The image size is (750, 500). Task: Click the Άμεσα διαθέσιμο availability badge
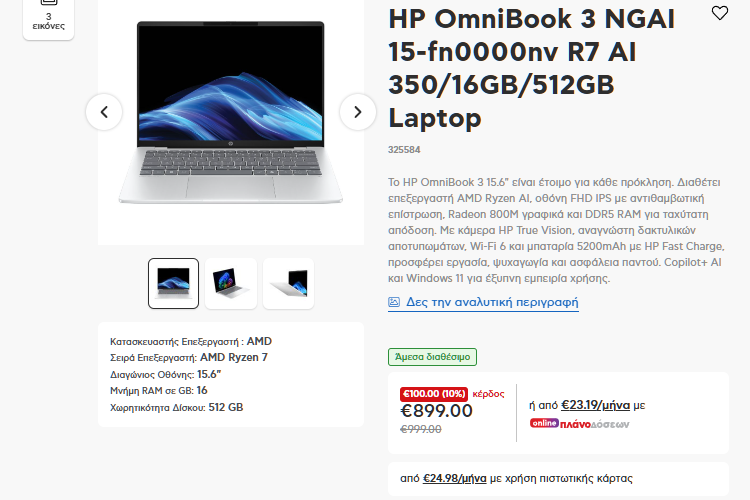[432, 357]
